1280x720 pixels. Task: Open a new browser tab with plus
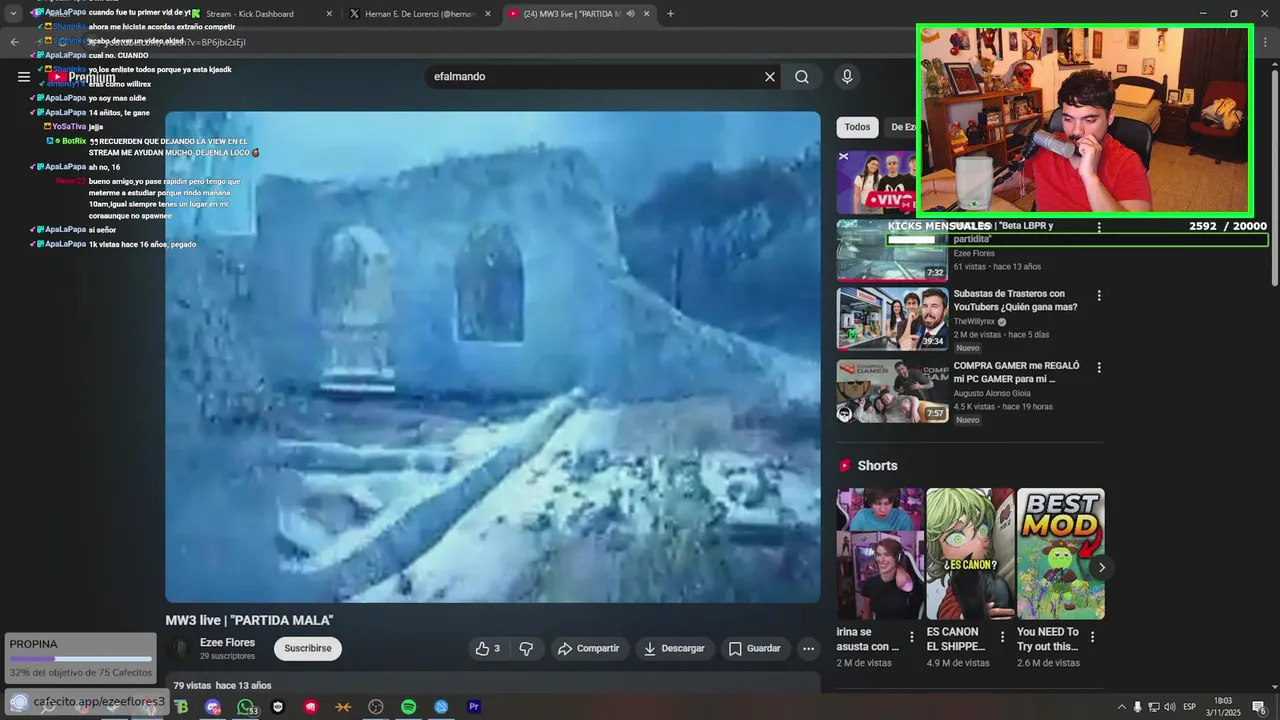coord(670,14)
